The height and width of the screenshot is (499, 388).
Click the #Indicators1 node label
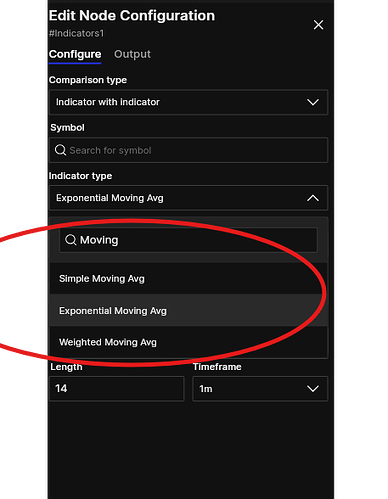[76, 33]
